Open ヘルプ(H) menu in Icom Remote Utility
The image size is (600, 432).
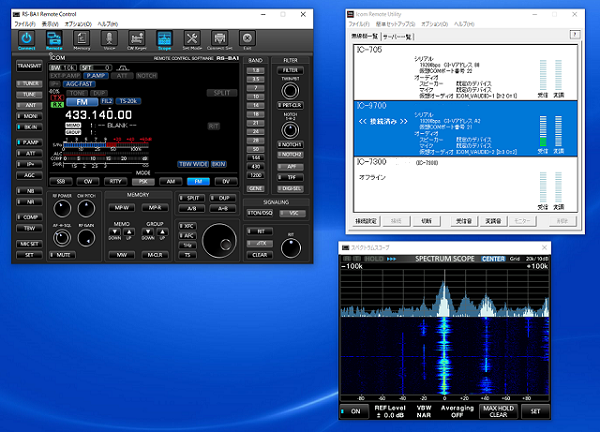click(464, 24)
